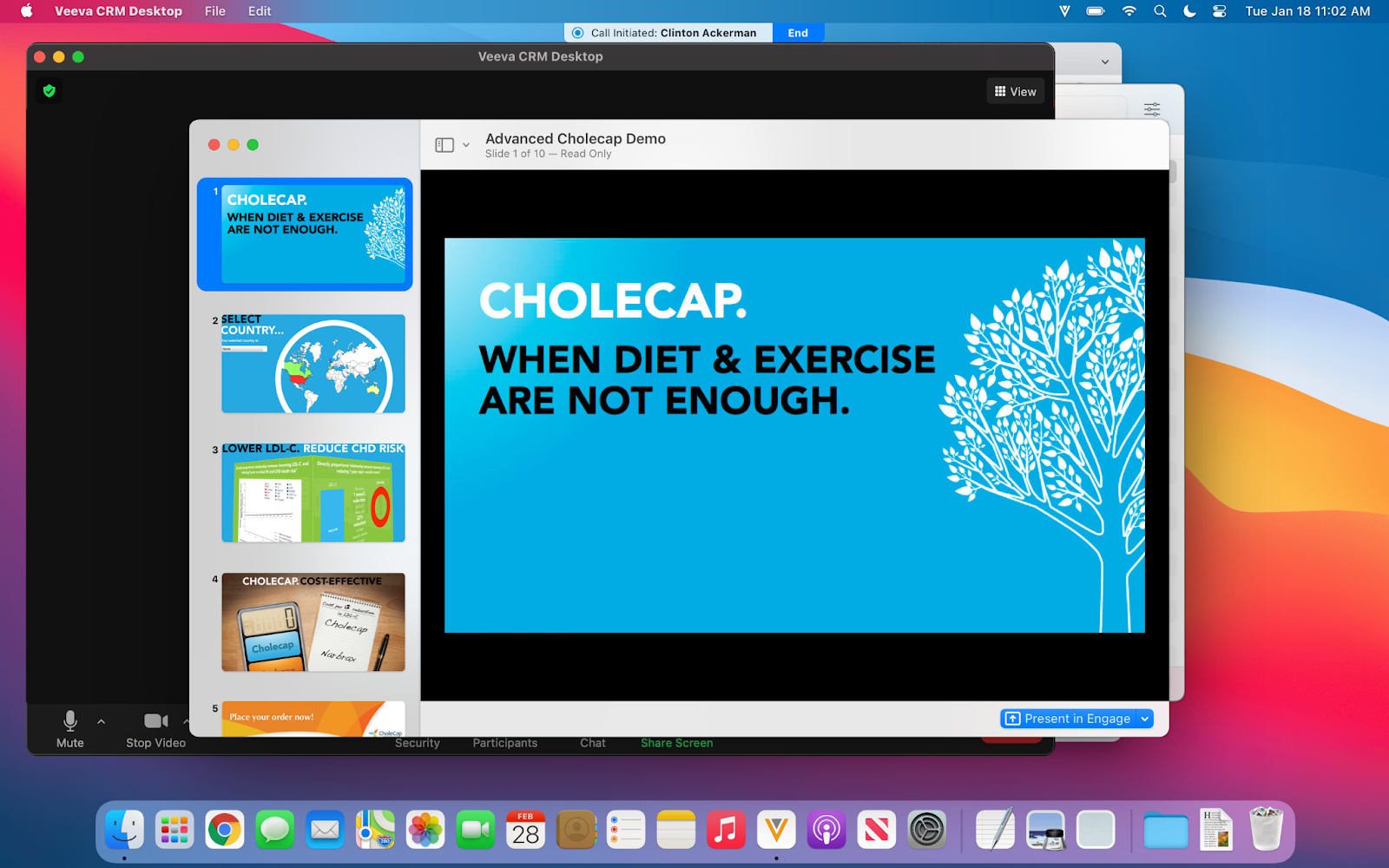Open Control Center in the menu bar
Screen dimensions: 1389x868
1220,11
